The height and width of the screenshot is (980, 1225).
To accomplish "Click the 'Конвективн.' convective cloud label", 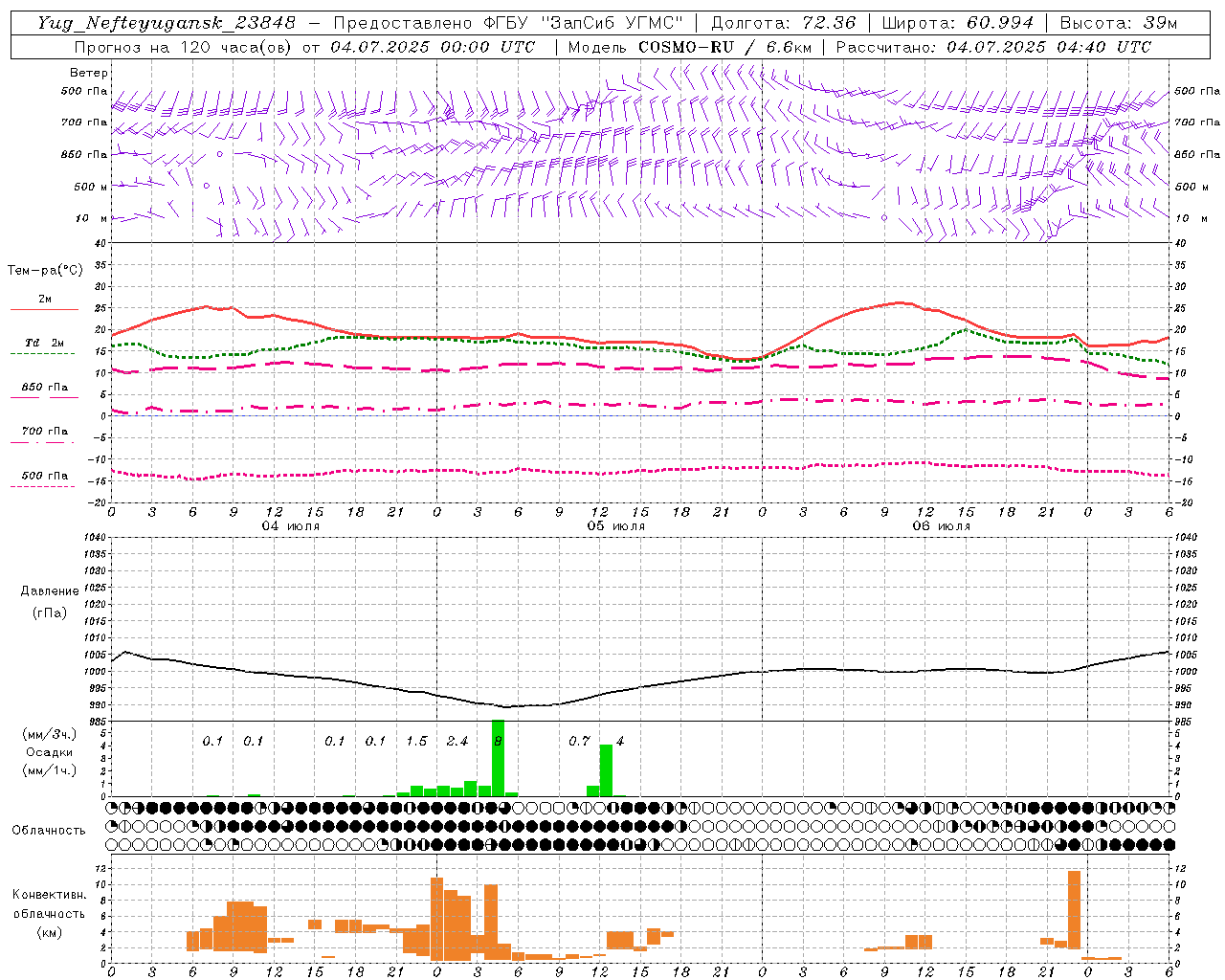I will [50, 894].
